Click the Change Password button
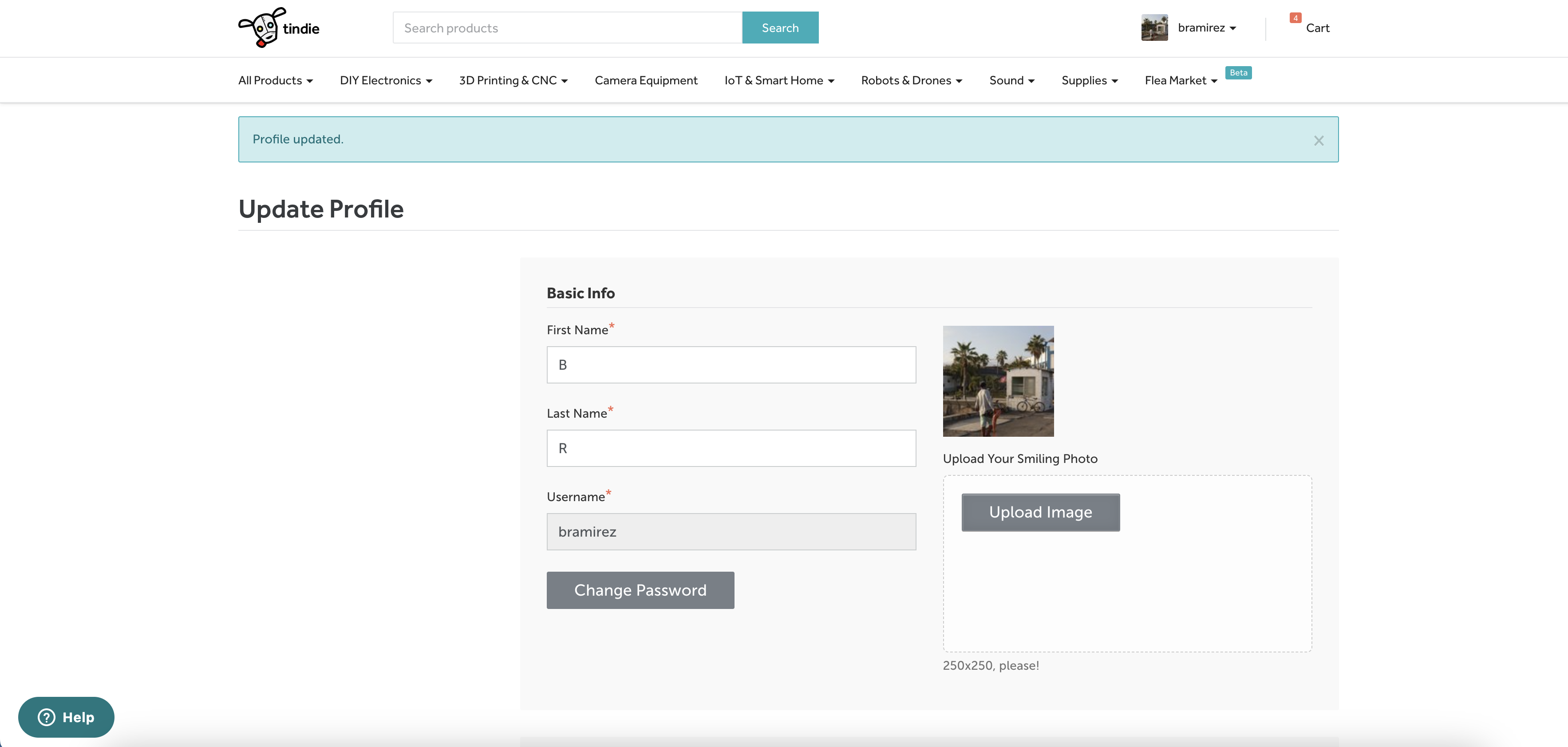1568x747 pixels. coord(640,590)
